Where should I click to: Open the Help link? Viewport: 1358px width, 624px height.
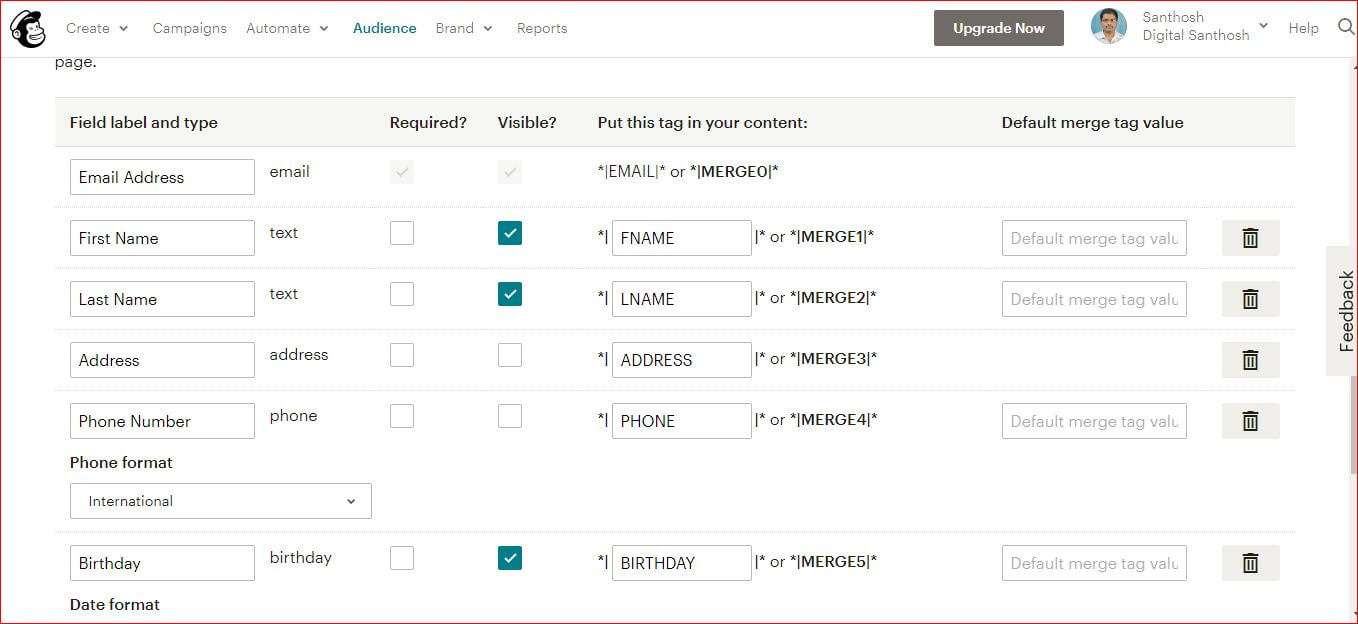pos(1303,28)
